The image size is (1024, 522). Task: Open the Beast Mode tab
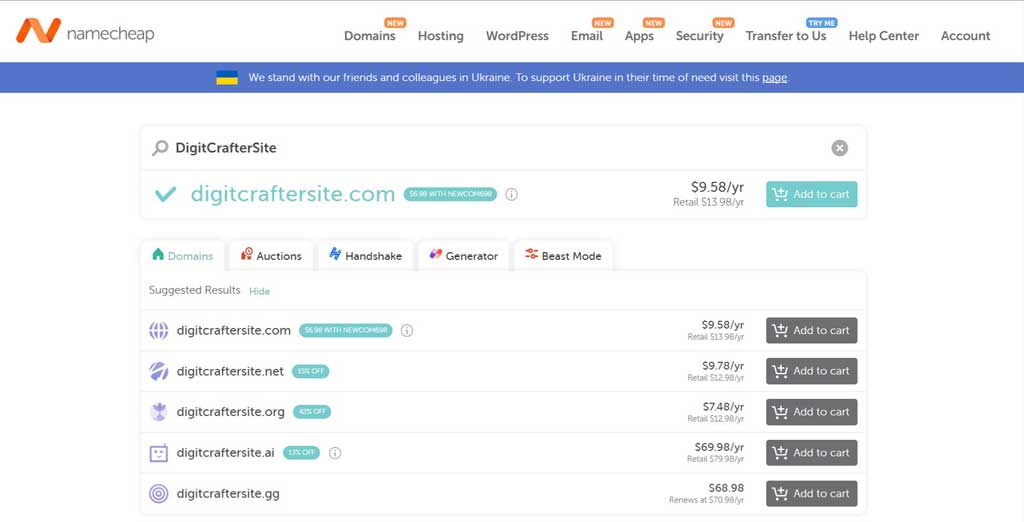point(563,255)
